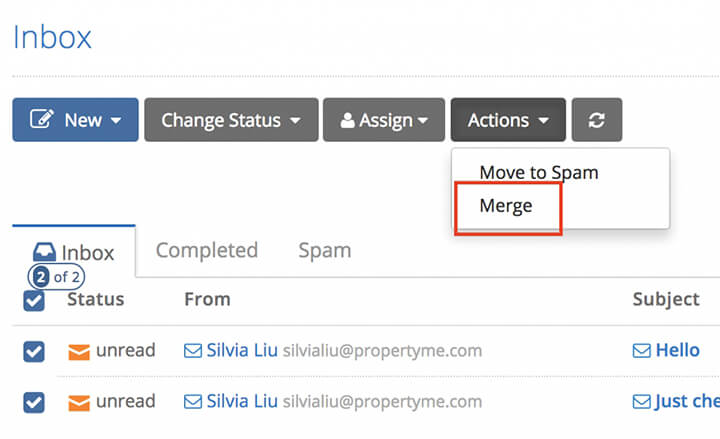Image resolution: width=720 pixels, height=439 pixels.
Task: Select Move to Spam menu option
Action: click(539, 173)
